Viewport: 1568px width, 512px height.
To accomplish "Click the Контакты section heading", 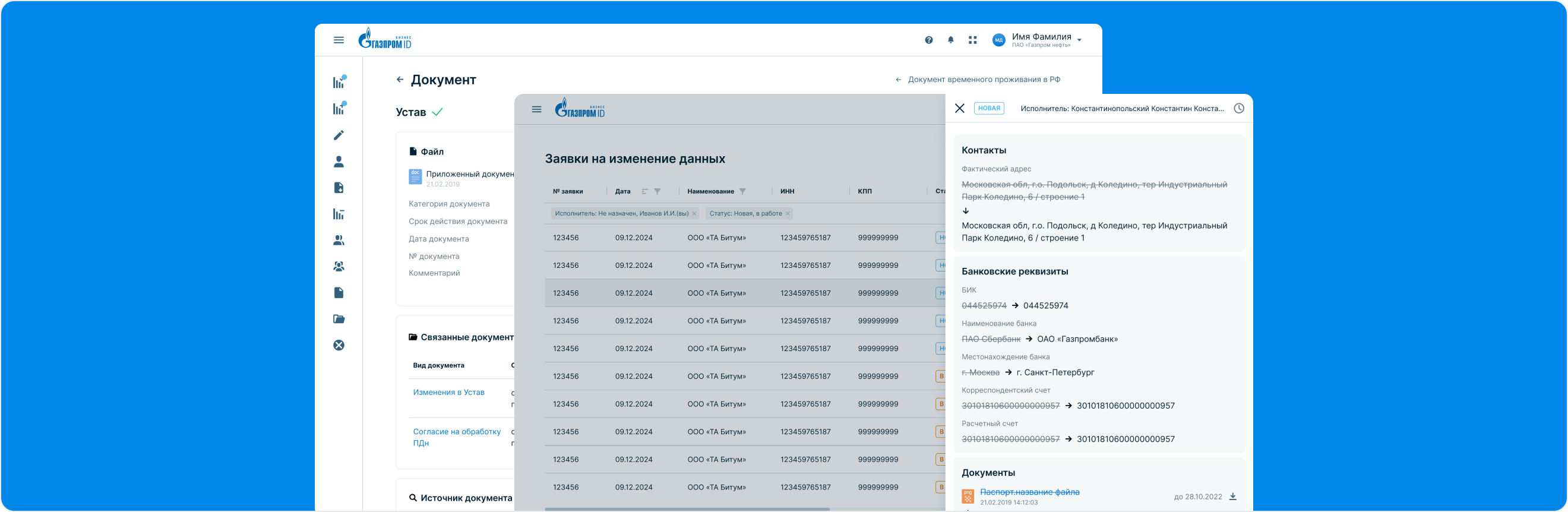I will pyautogui.click(x=983, y=150).
